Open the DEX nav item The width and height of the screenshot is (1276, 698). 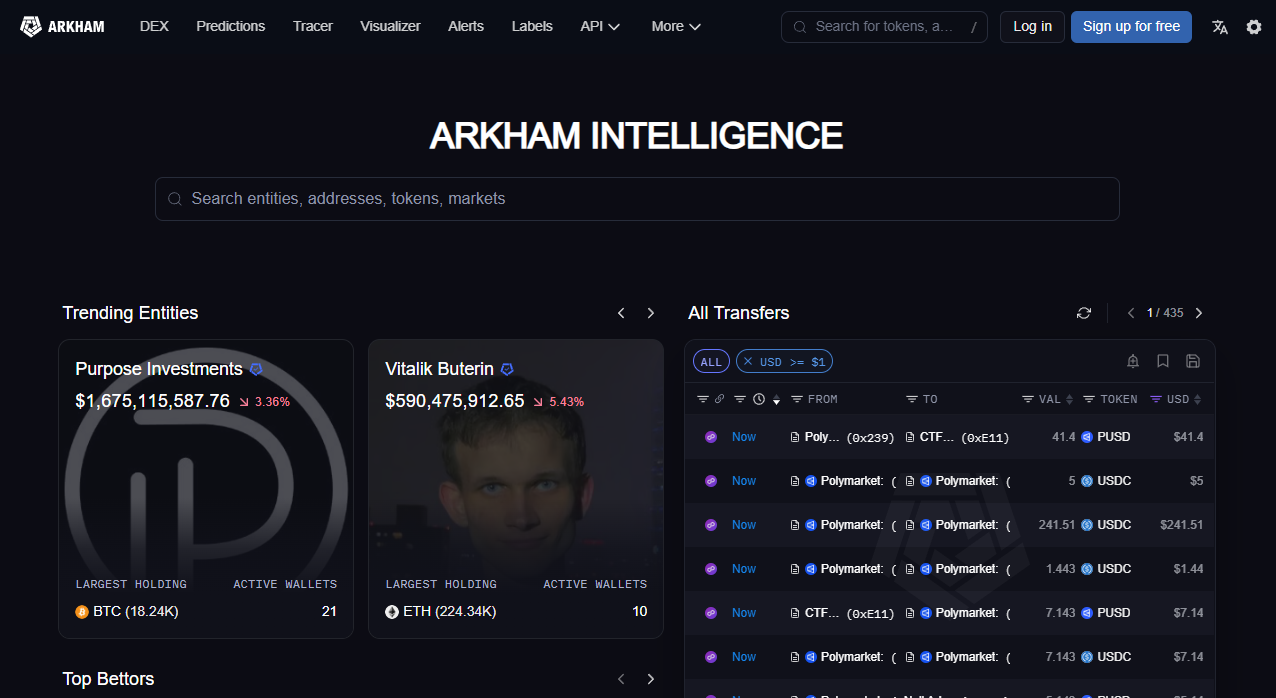(x=154, y=26)
